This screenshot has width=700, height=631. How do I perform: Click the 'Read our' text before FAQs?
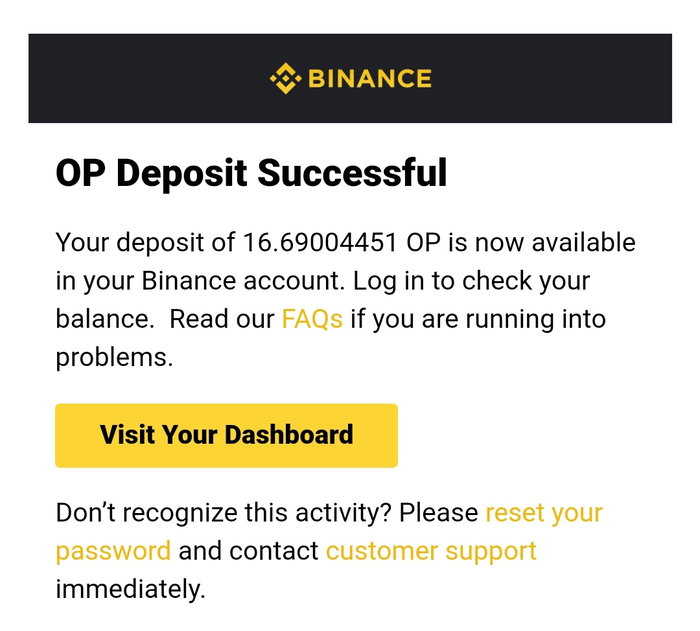pos(222,319)
